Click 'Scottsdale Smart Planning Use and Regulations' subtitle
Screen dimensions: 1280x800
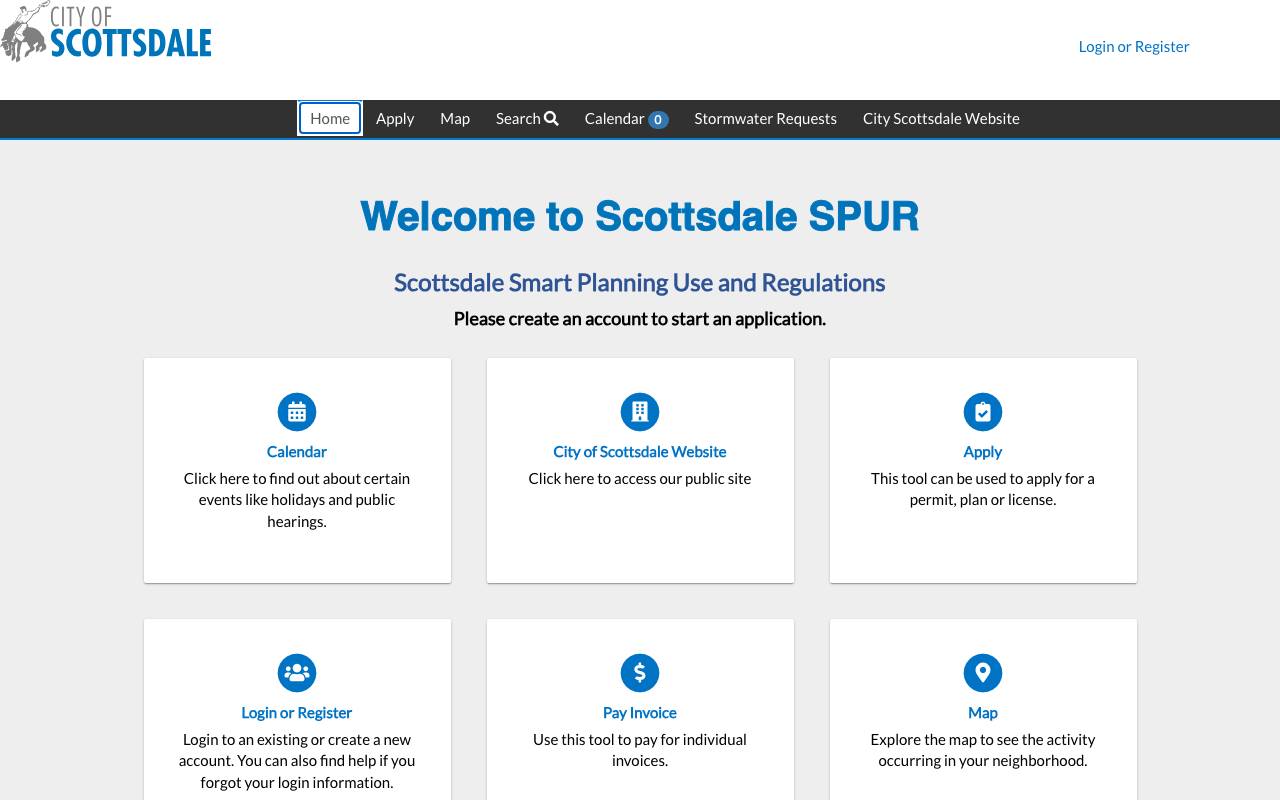click(640, 283)
